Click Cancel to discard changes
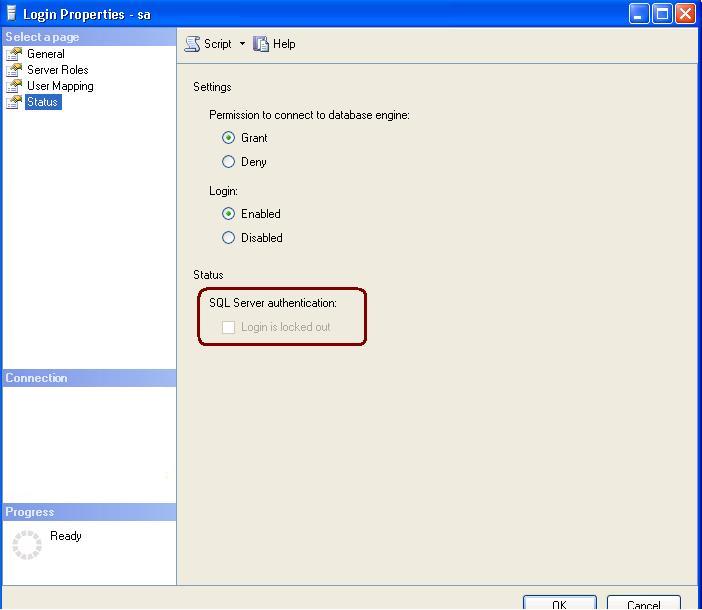The width and height of the screenshot is (702, 610). pyautogui.click(x=643, y=603)
